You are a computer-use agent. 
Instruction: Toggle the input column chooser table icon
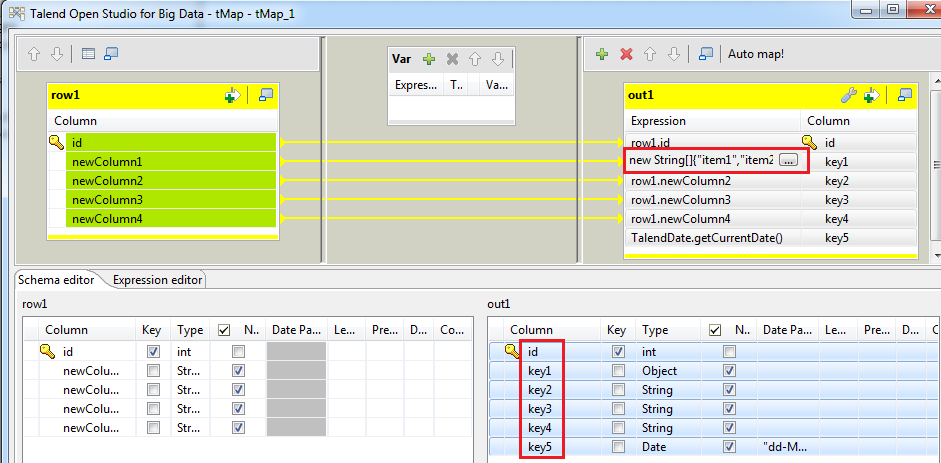[88, 54]
